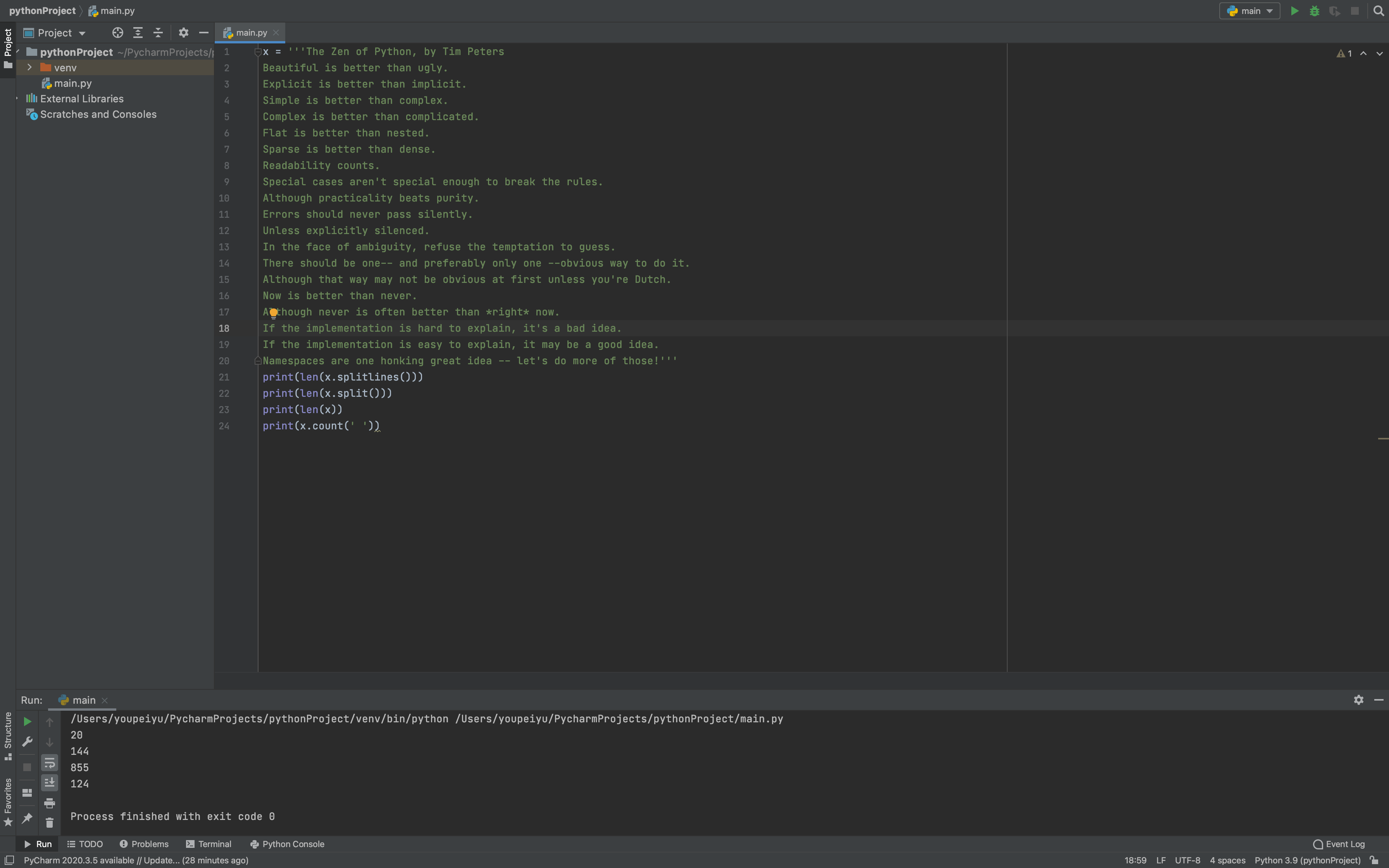The width and height of the screenshot is (1389, 868).
Task: Open the Python Console tab
Action: pos(288,844)
